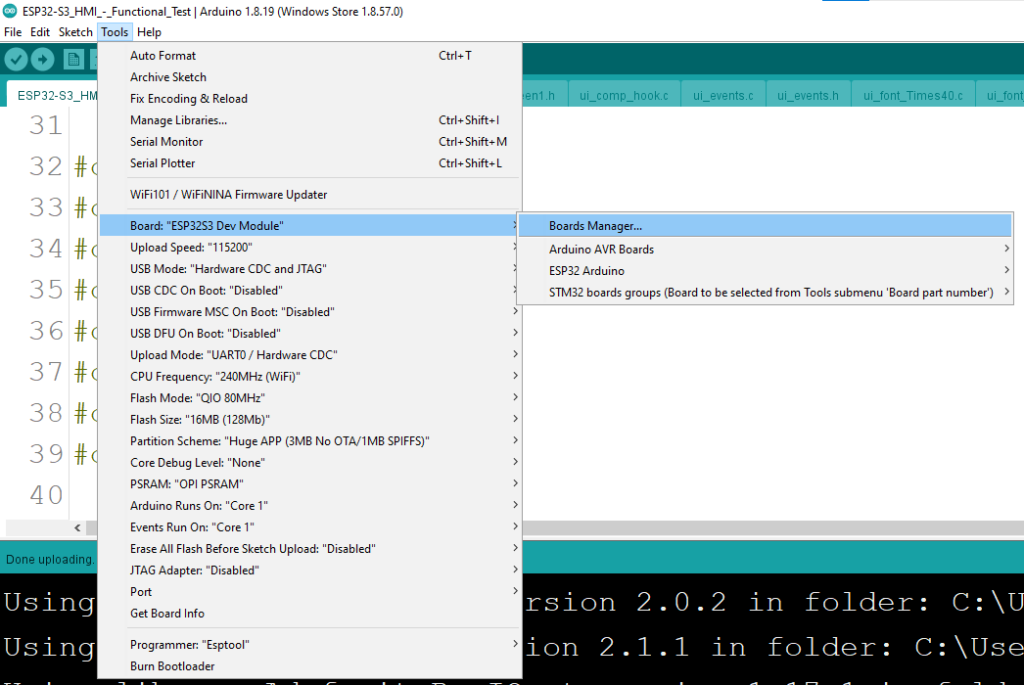Expand the ESP32 Arduino boards submenu
The width and height of the screenshot is (1024, 685).
586,271
